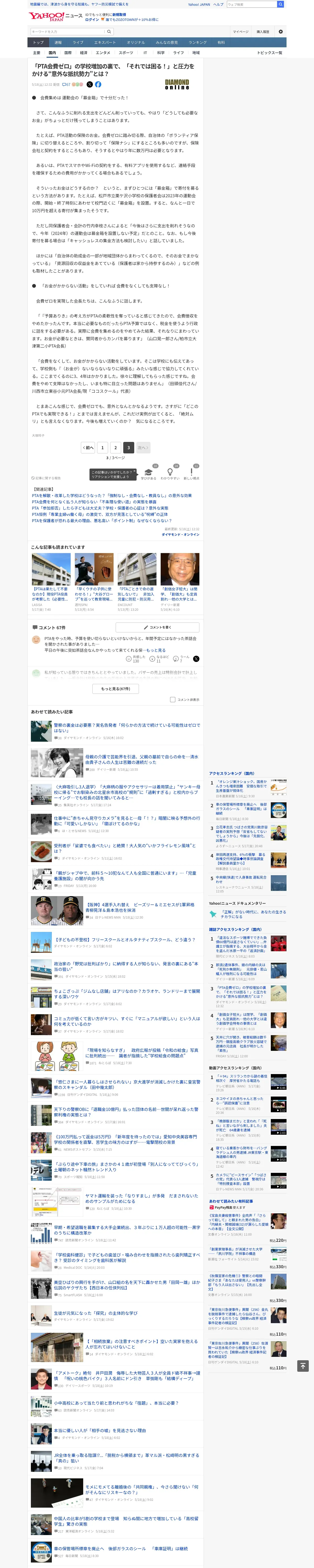Open the ランキング navigation tab
This screenshot has height=1568, width=314.
[198, 43]
